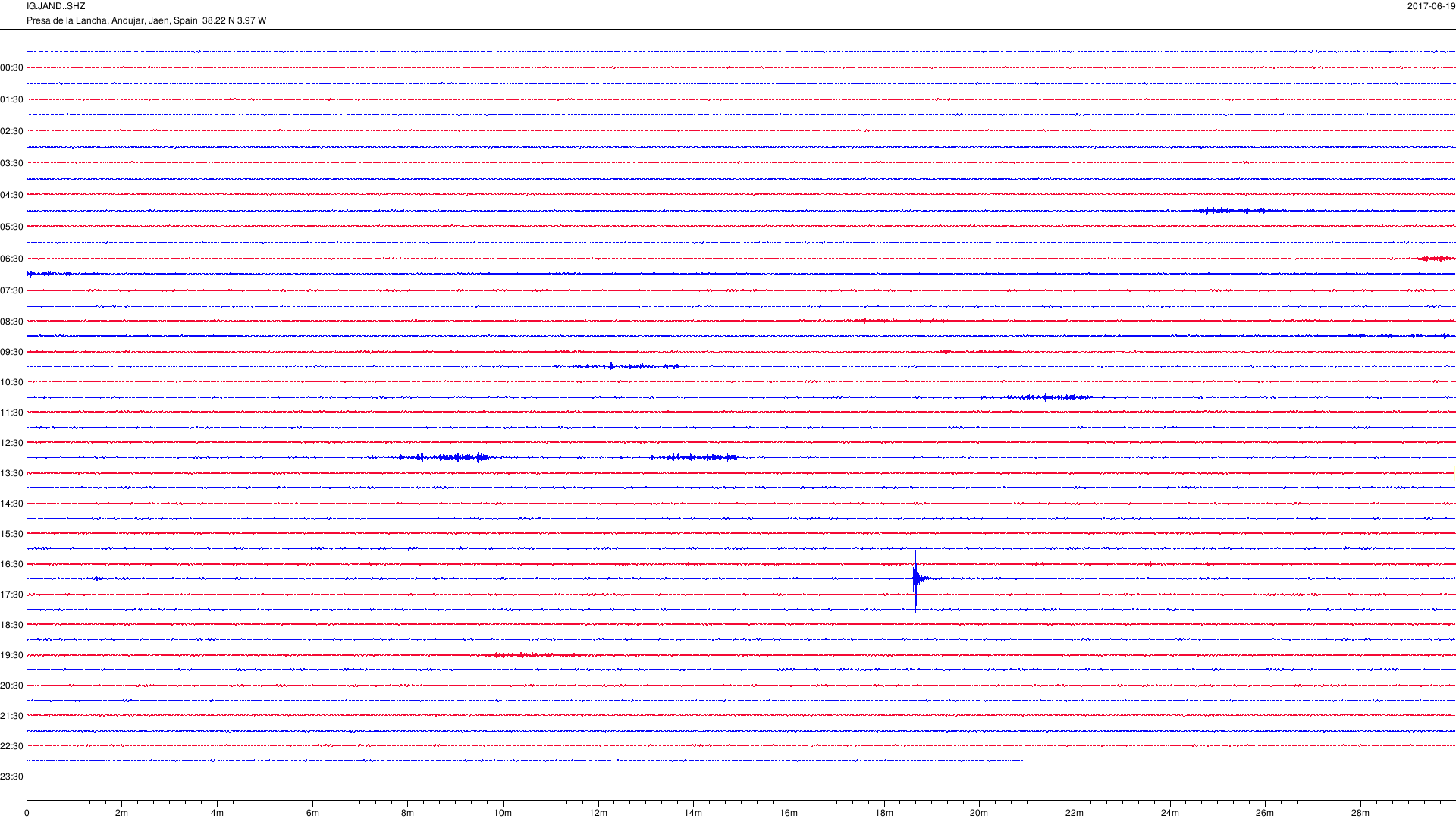
Task: Click the 01:30 time label
Action: [12, 100]
